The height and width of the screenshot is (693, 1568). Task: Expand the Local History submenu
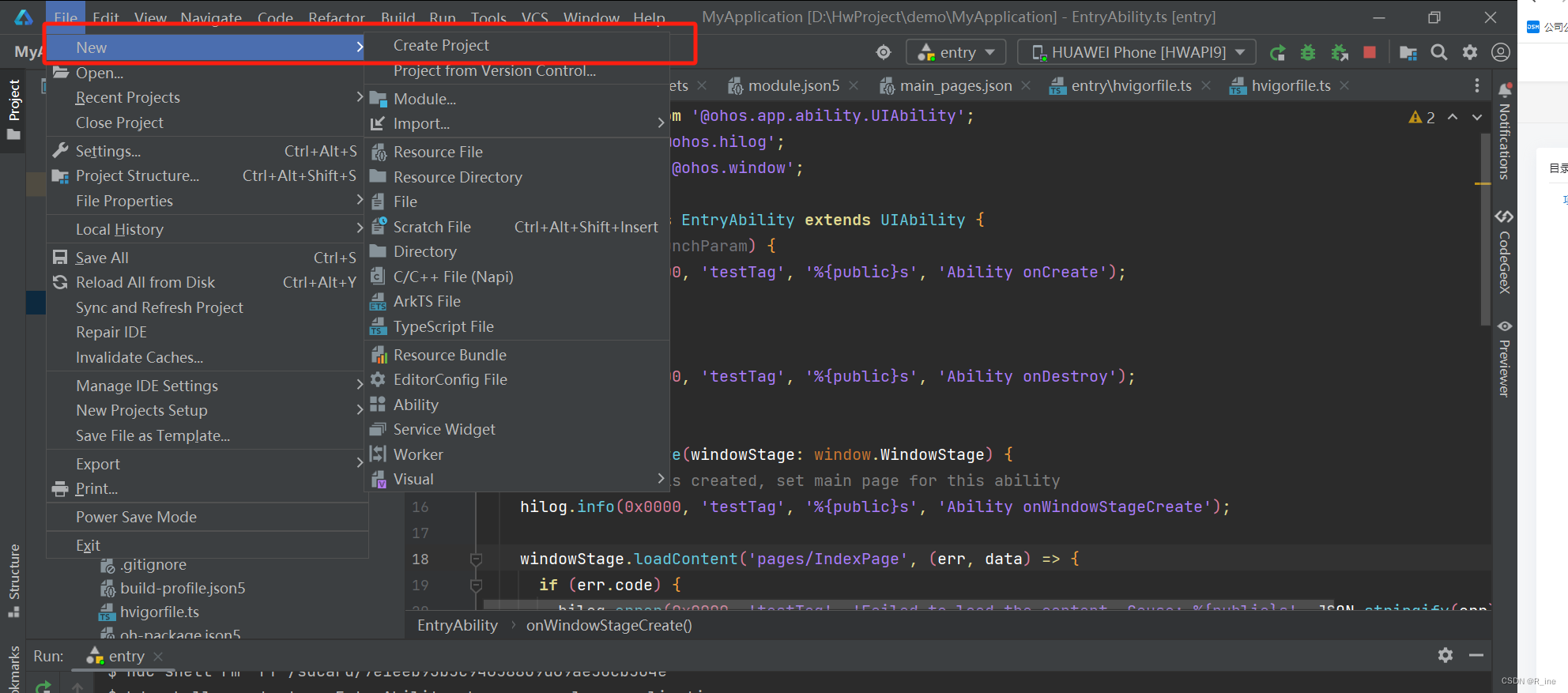(207, 229)
